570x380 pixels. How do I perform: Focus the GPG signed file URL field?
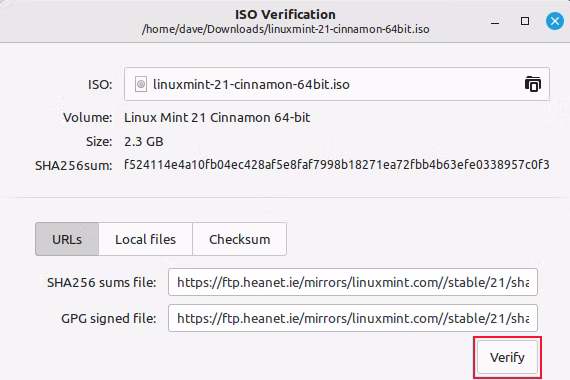[353, 318]
